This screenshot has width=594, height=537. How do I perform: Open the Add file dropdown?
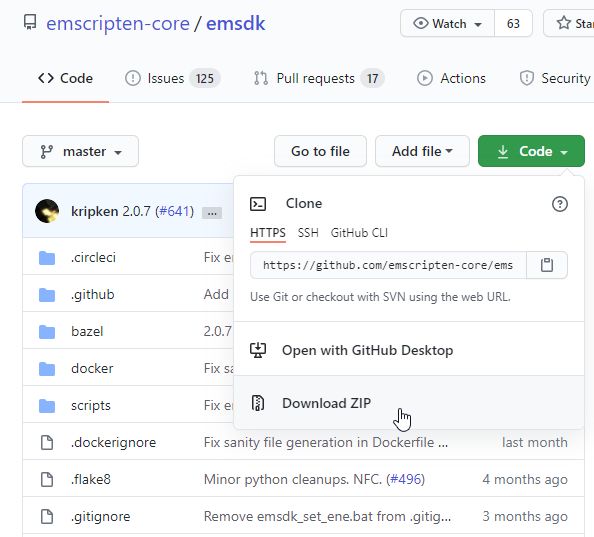pos(422,151)
